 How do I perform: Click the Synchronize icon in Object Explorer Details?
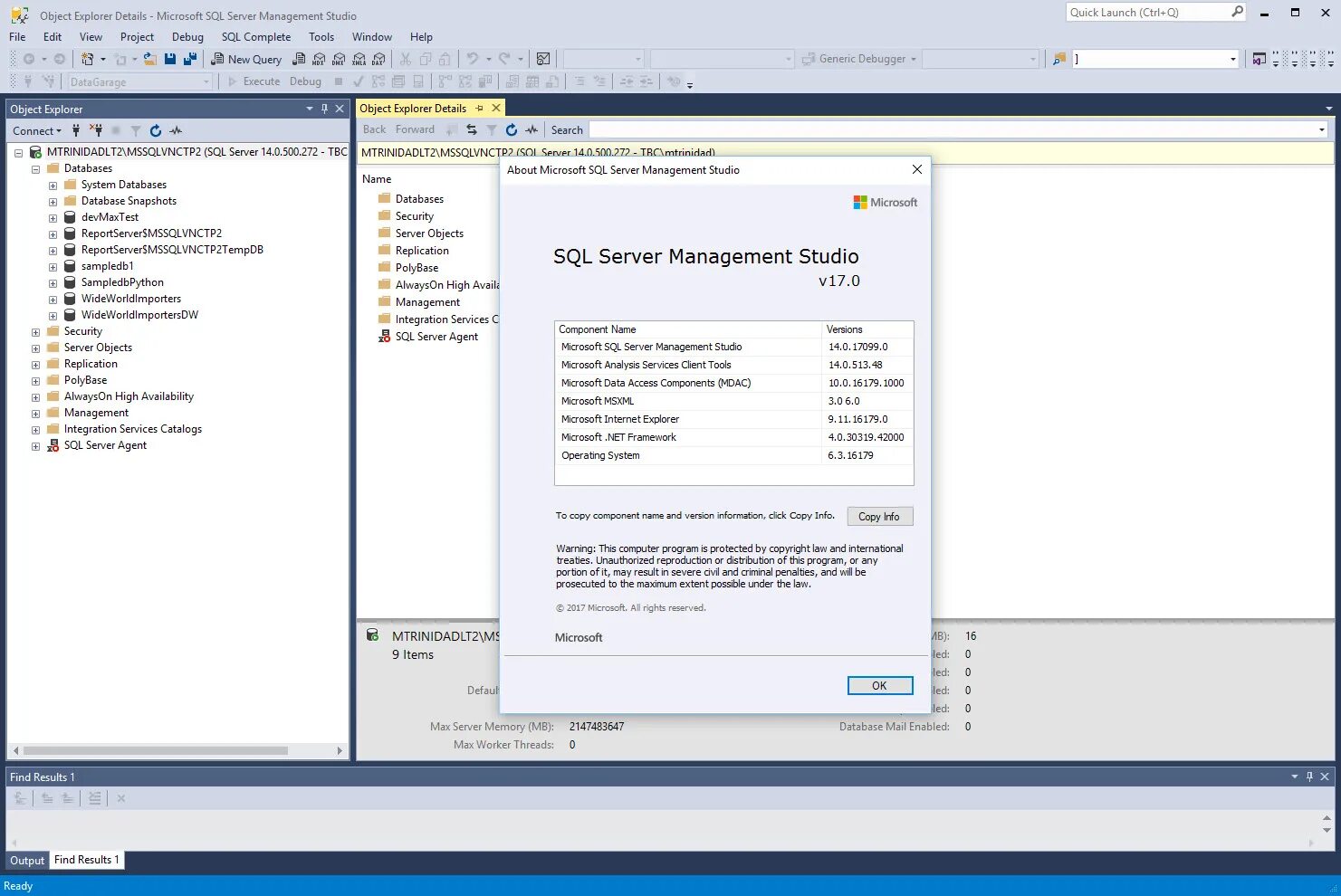tap(472, 129)
